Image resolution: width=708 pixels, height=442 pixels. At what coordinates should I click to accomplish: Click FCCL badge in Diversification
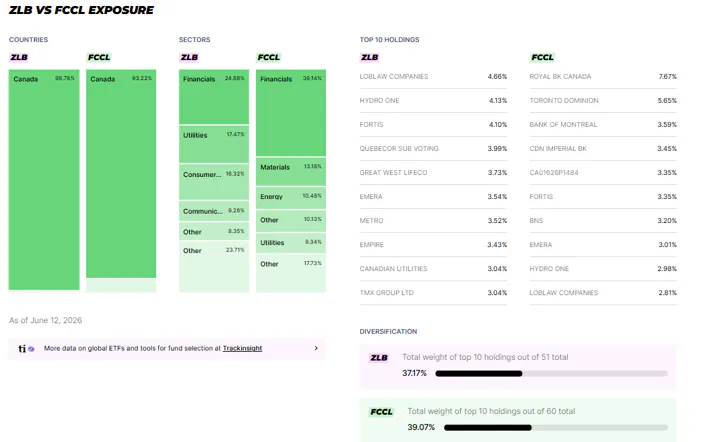(382, 412)
